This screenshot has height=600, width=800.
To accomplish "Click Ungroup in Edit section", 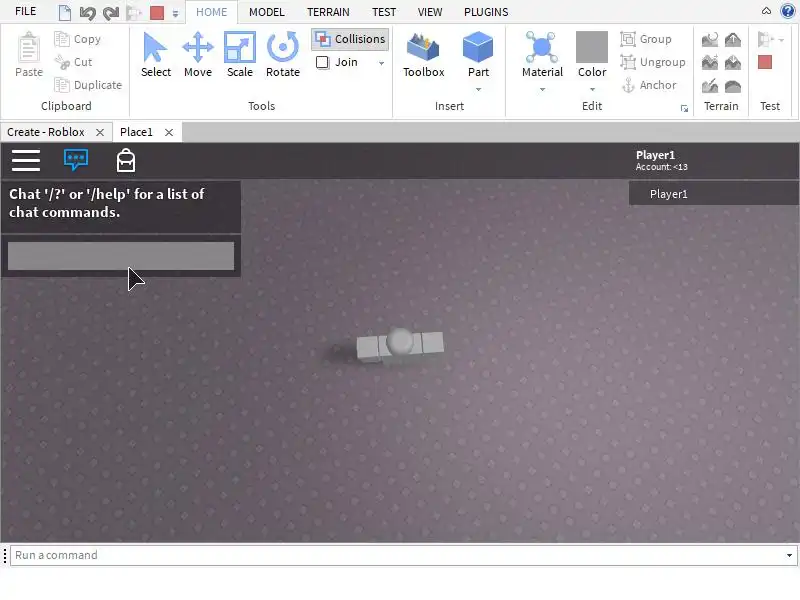I will (x=653, y=62).
